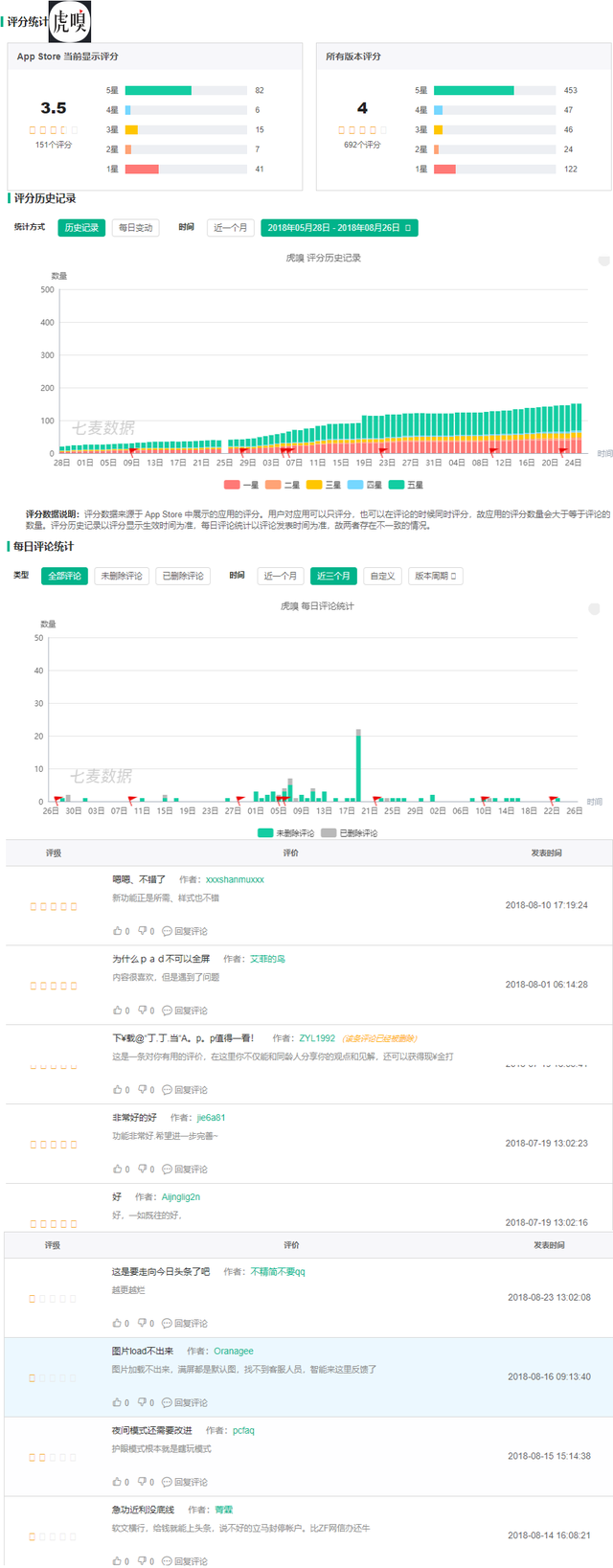Click the tall 20日 bar in review chart

(358, 765)
